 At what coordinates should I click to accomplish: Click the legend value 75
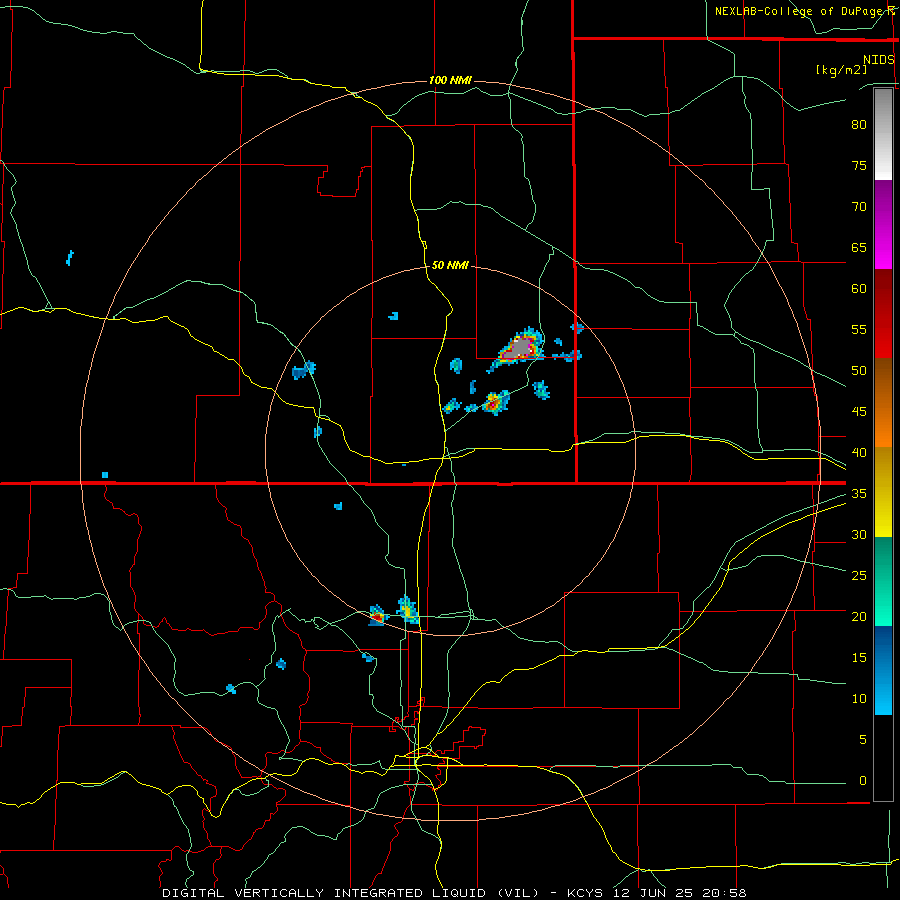pos(859,165)
